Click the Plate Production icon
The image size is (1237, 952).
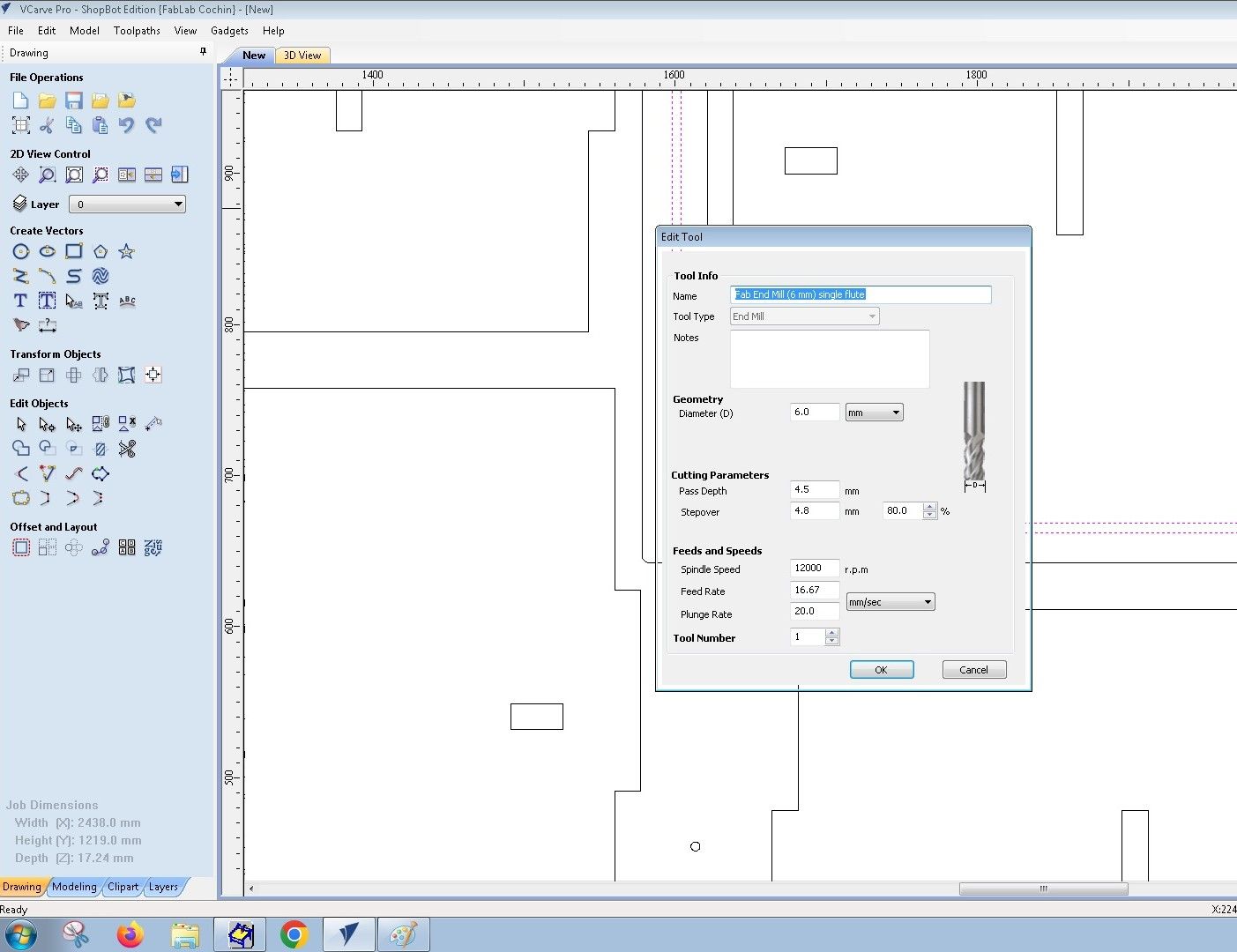click(x=126, y=547)
